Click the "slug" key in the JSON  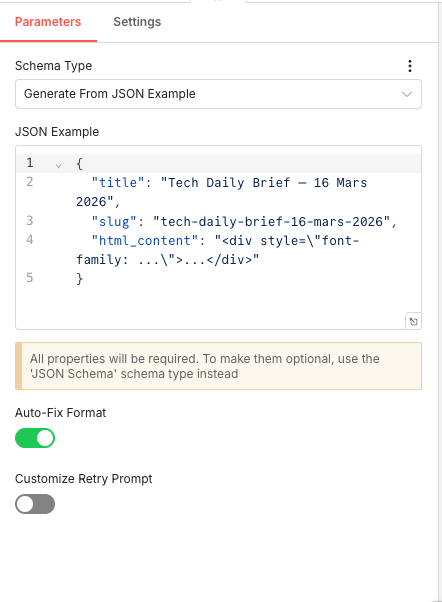click(114, 222)
